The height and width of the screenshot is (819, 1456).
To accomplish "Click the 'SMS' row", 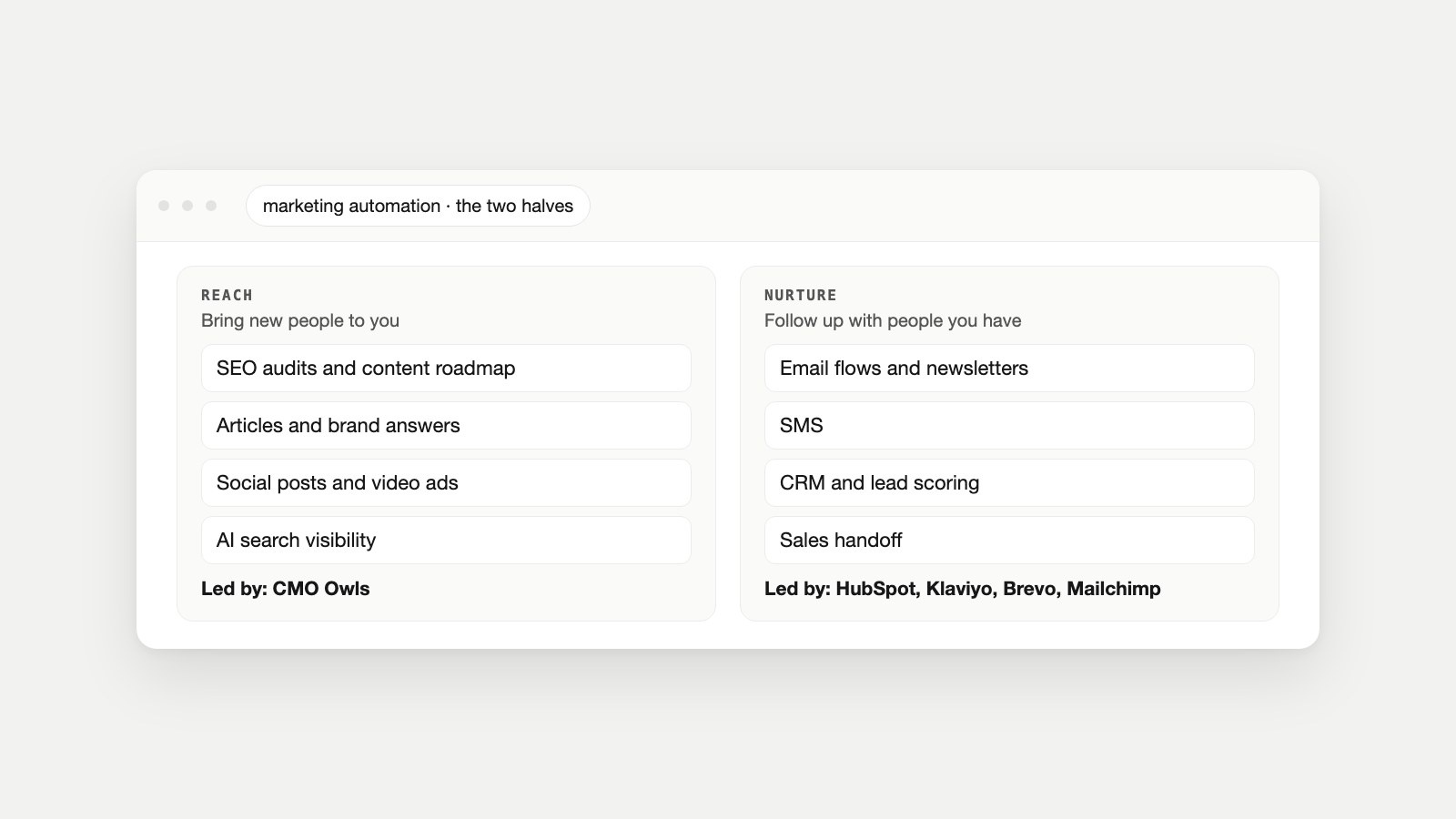I will 1009,425.
